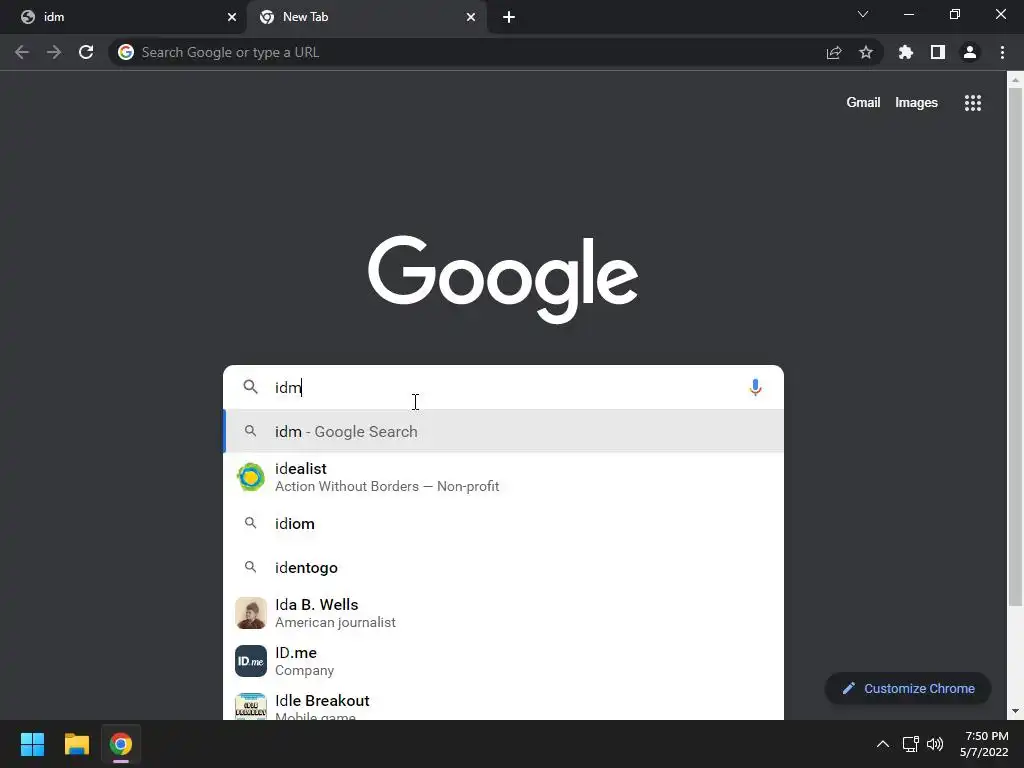The height and width of the screenshot is (768, 1024).
Task: Open the Google apps grid
Action: pos(973,103)
